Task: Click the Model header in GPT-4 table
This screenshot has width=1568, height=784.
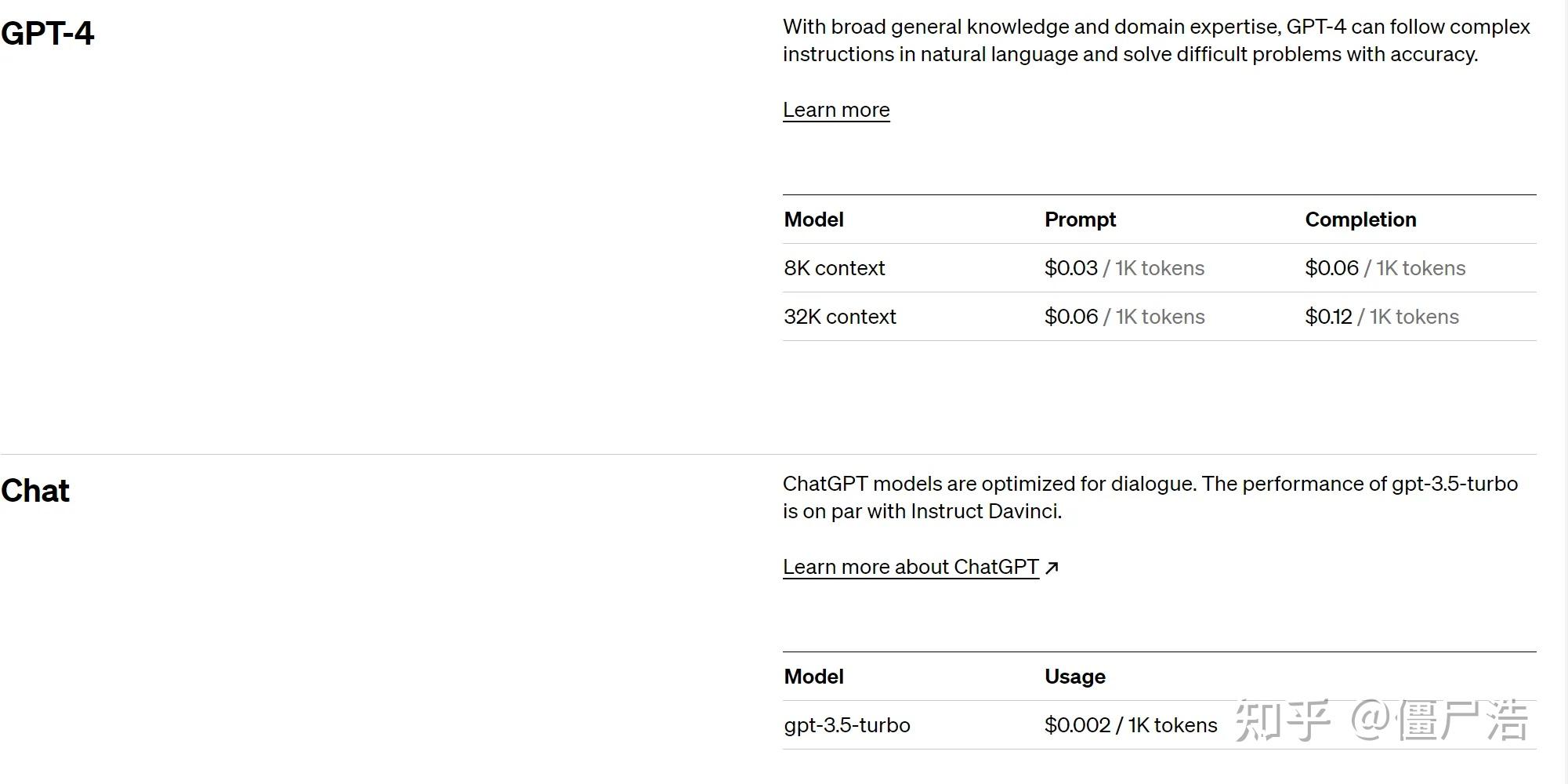Action: point(813,220)
